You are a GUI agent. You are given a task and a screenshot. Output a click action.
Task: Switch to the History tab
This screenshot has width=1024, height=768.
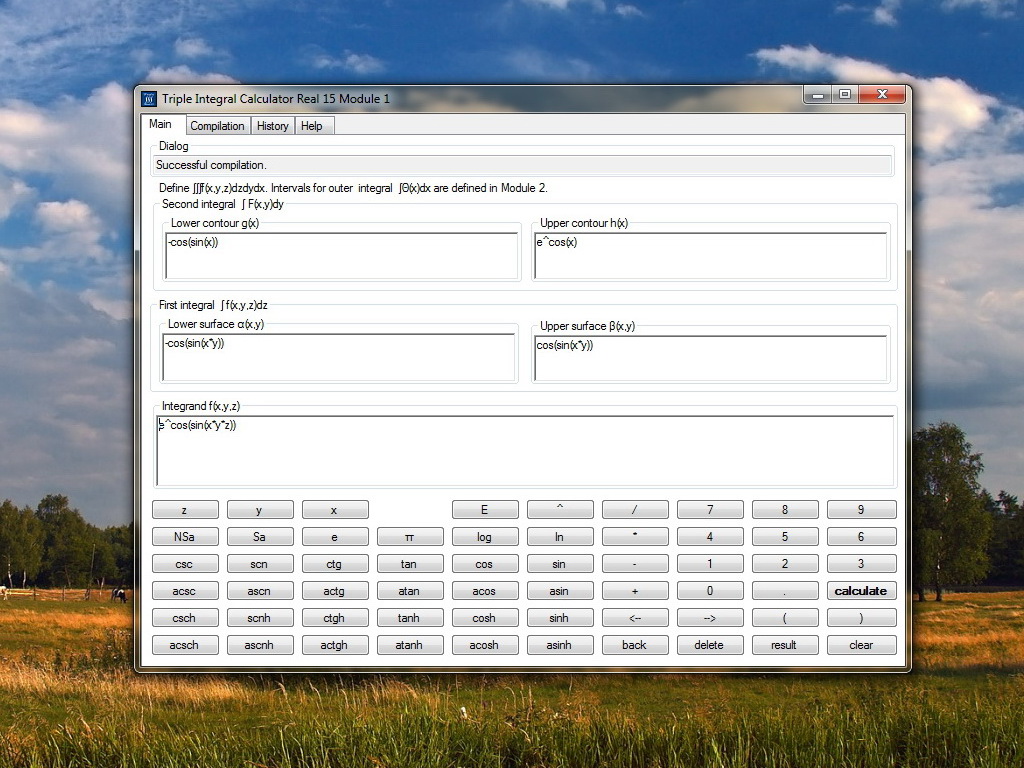click(272, 126)
